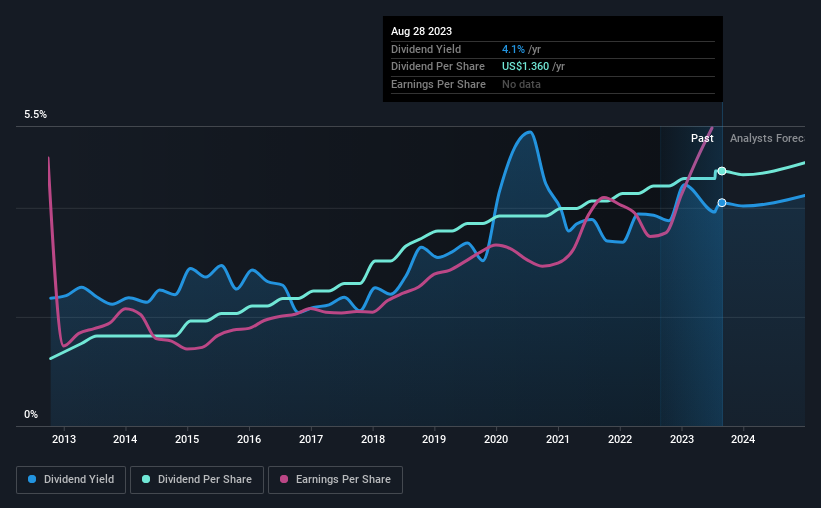The width and height of the screenshot is (821, 508).
Task: Click the 2016 year label on the axis
Action: pyautogui.click(x=249, y=439)
